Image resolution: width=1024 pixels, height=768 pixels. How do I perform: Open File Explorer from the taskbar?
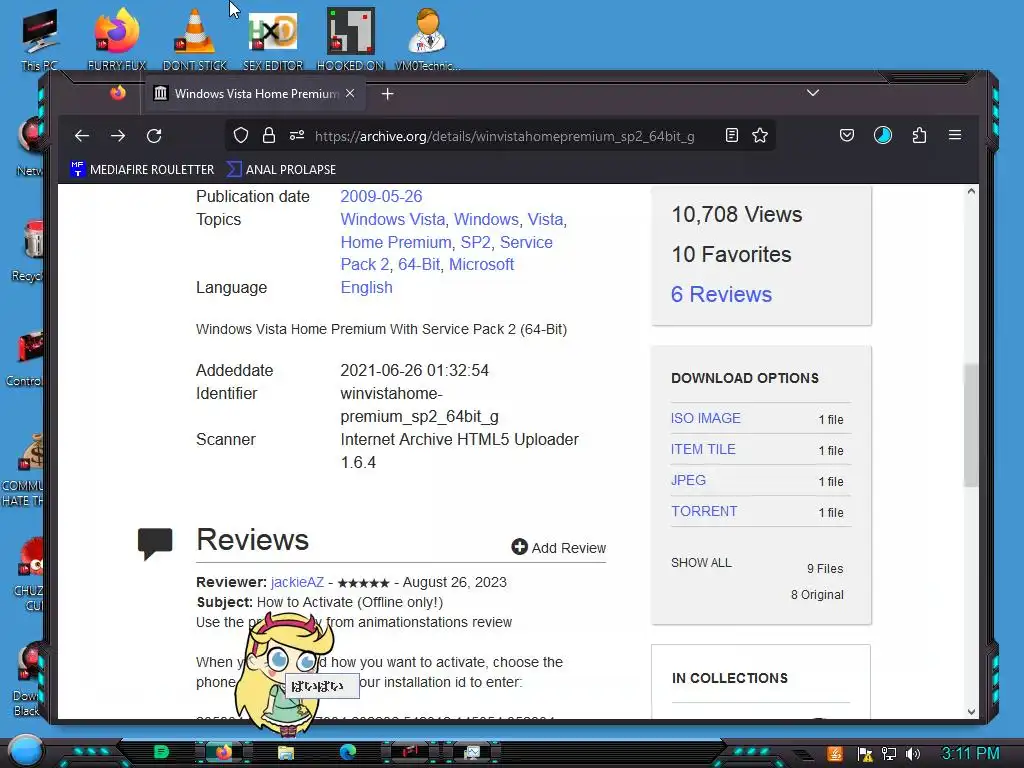[x=285, y=752]
